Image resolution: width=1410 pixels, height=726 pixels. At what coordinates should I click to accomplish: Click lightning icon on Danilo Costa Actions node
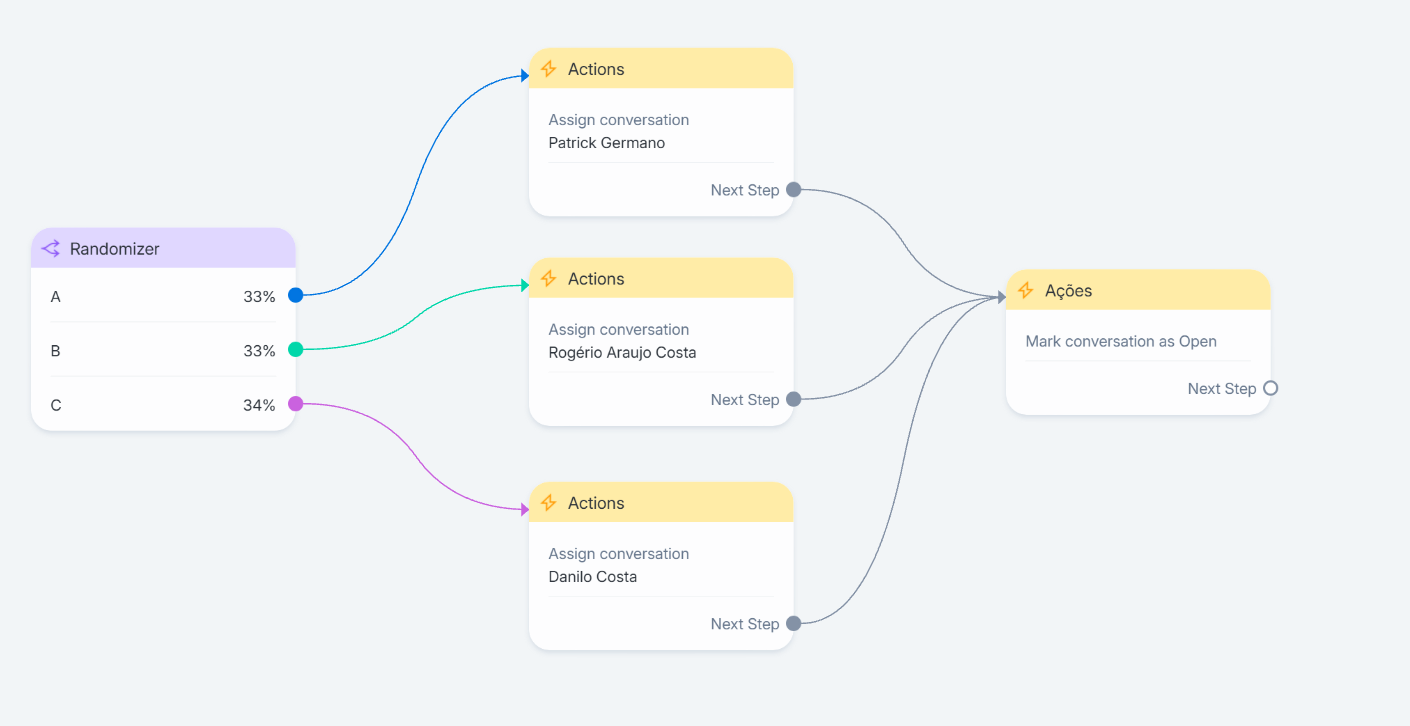tap(548, 503)
